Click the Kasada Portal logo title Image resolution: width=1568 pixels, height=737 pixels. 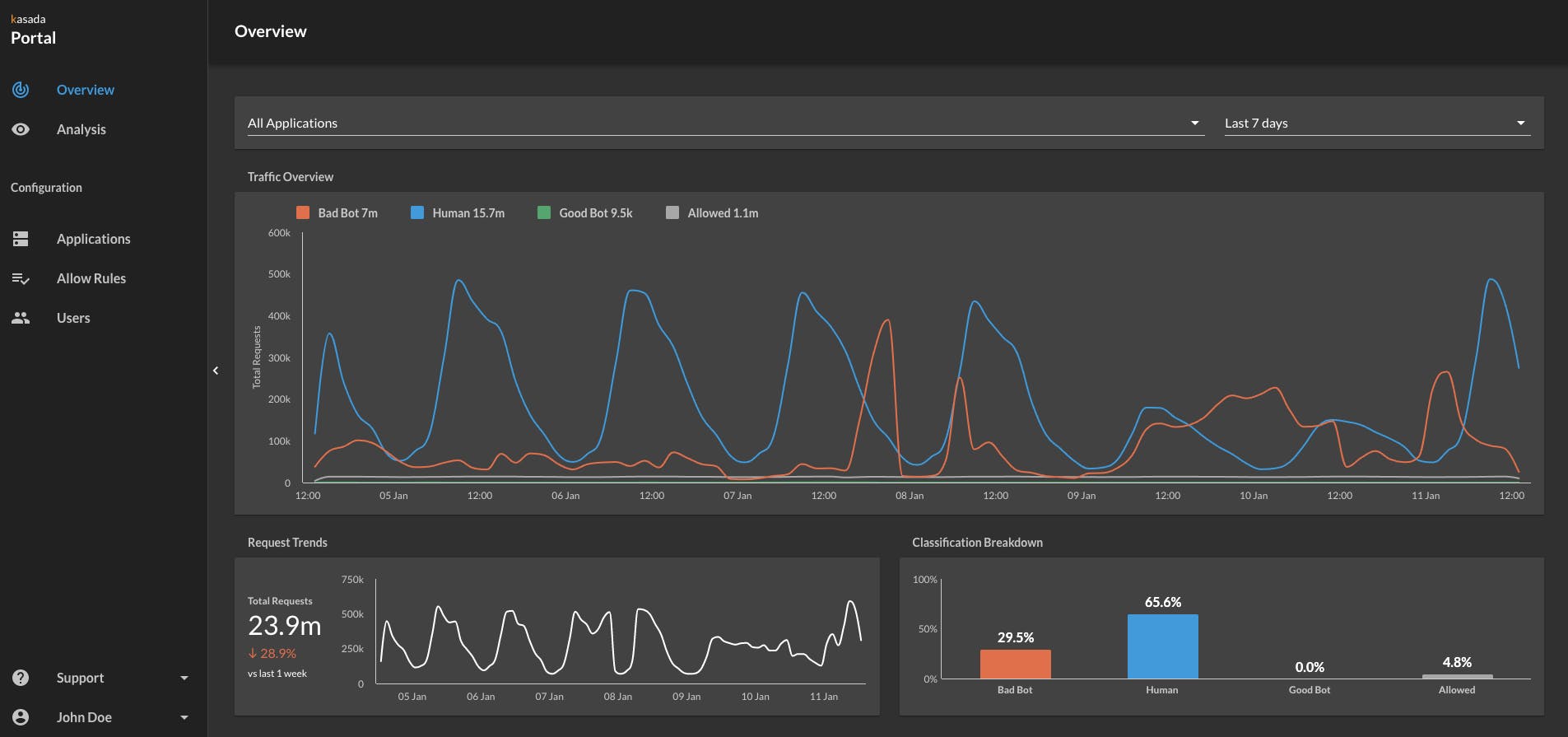33,30
